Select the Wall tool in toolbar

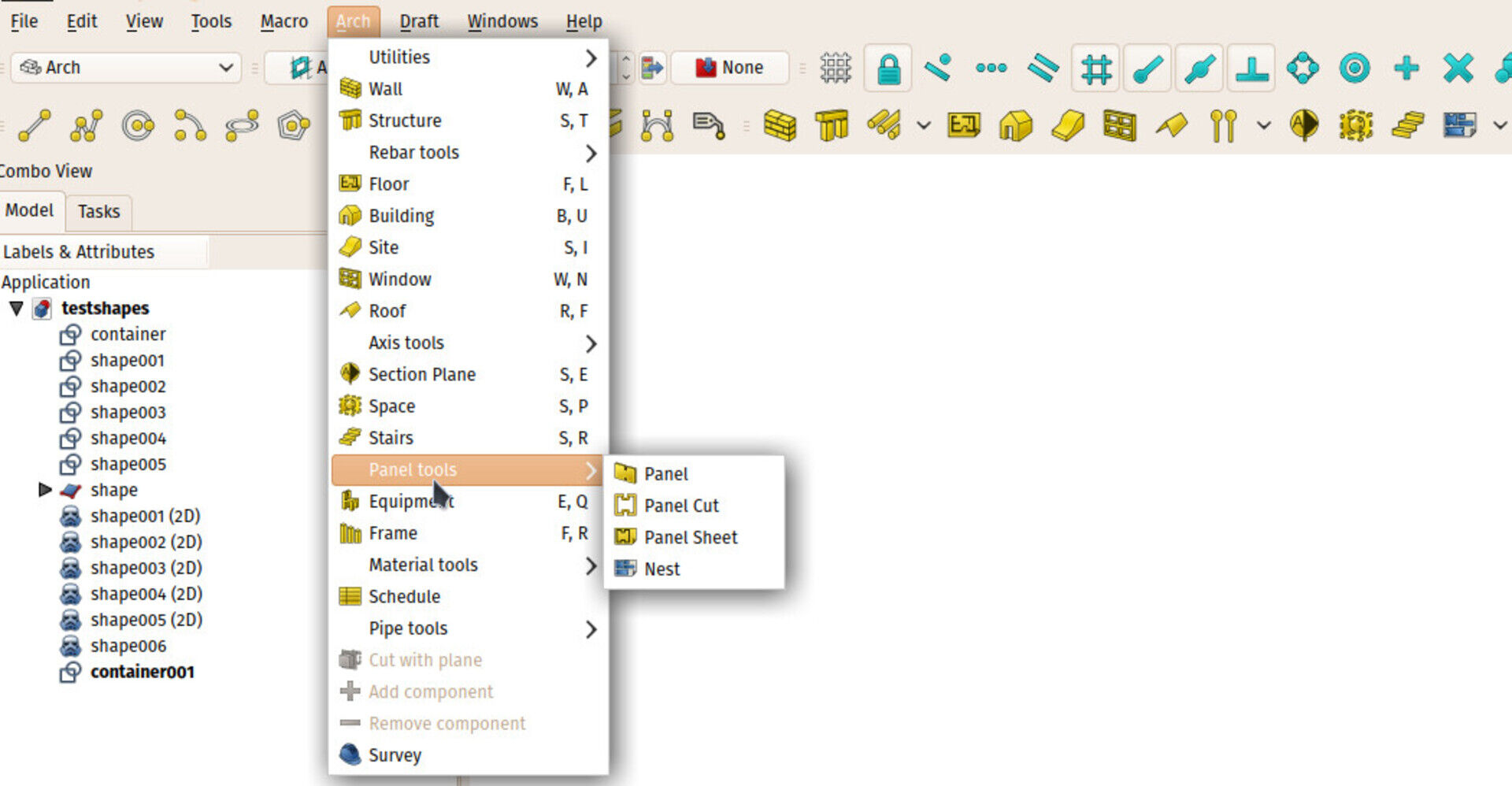780,125
